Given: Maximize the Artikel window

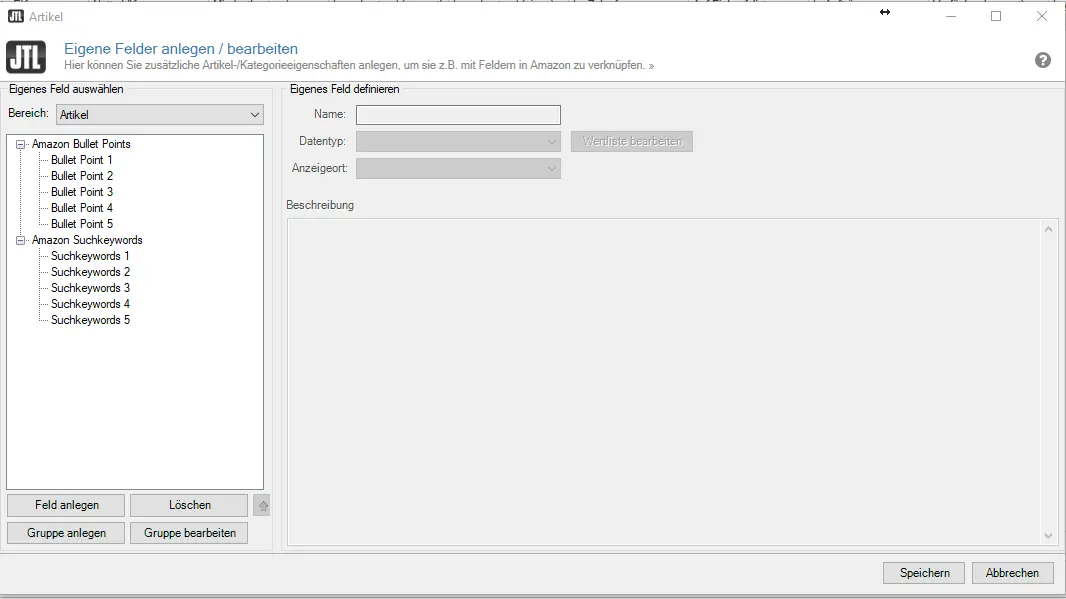Looking at the screenshot, I should coord(996,16).
